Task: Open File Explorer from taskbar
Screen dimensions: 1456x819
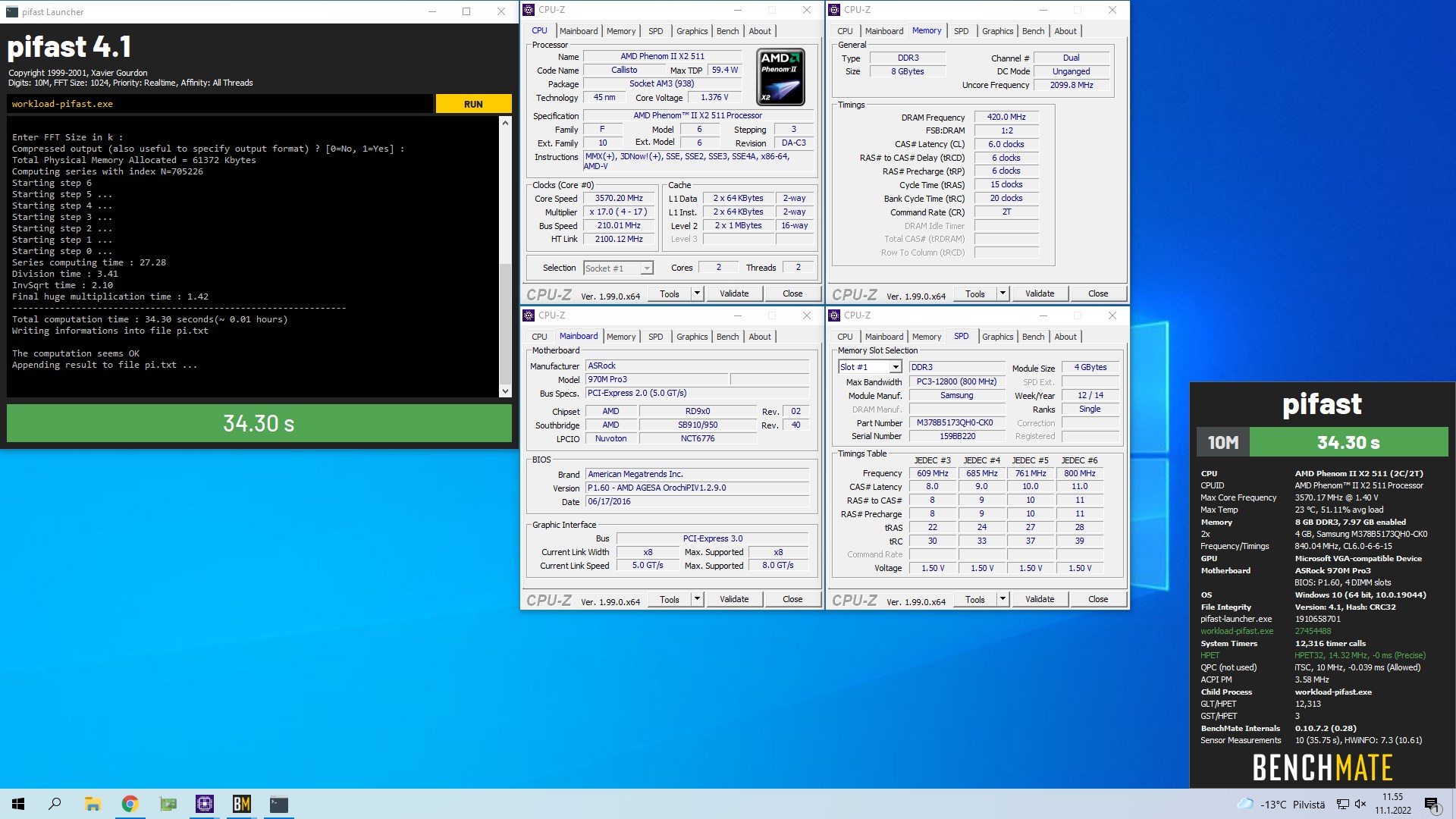Action: coord(93,804)
